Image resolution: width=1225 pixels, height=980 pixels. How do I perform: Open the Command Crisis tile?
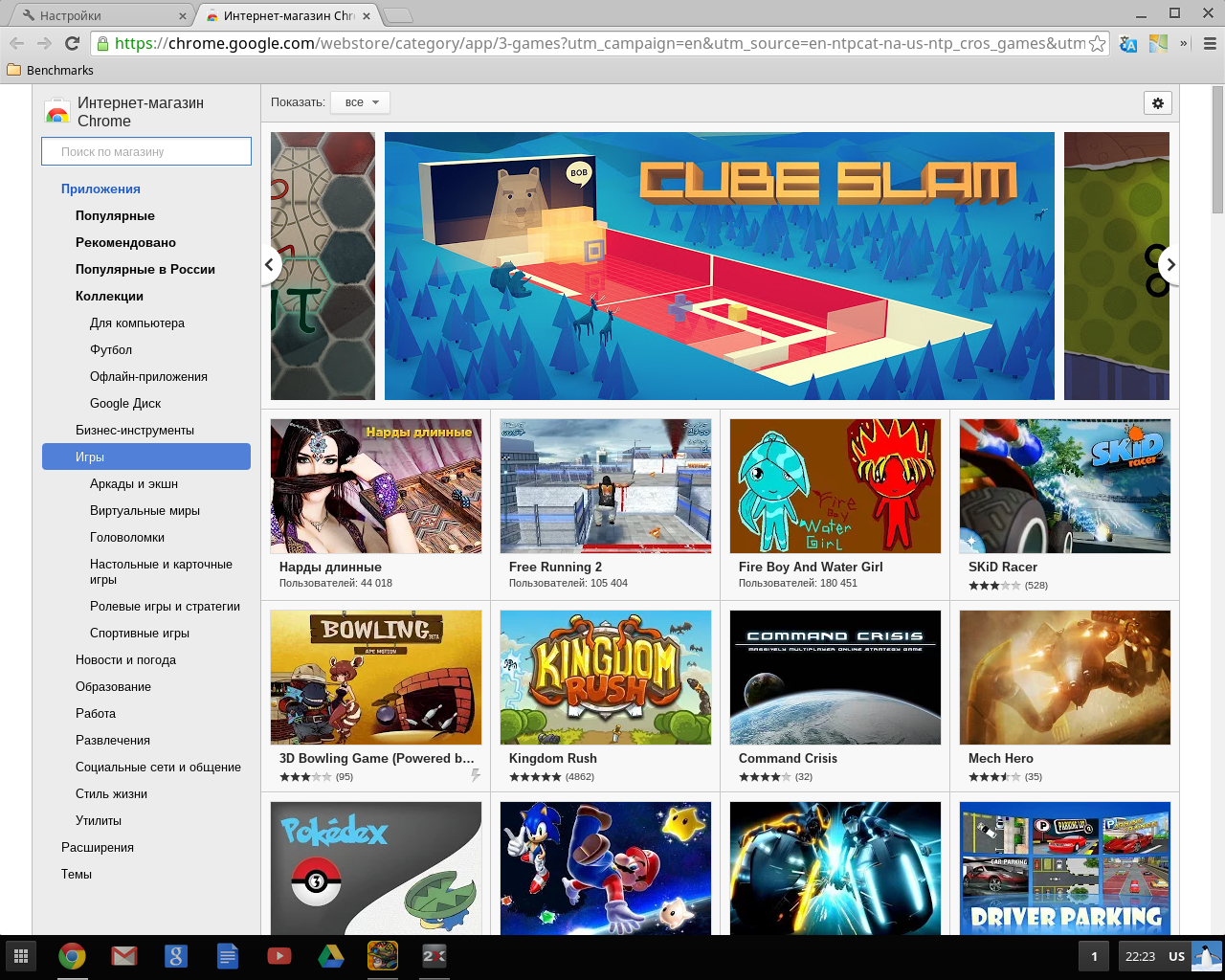(835, 696)
